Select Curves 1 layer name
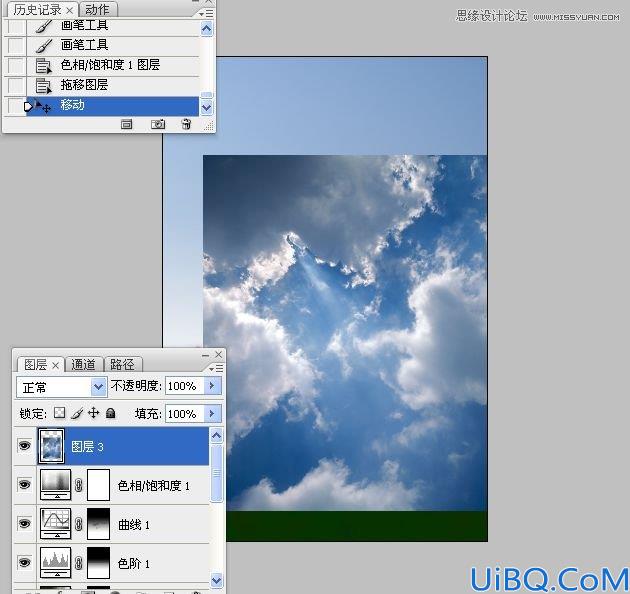630x594 pixels. 134,524
